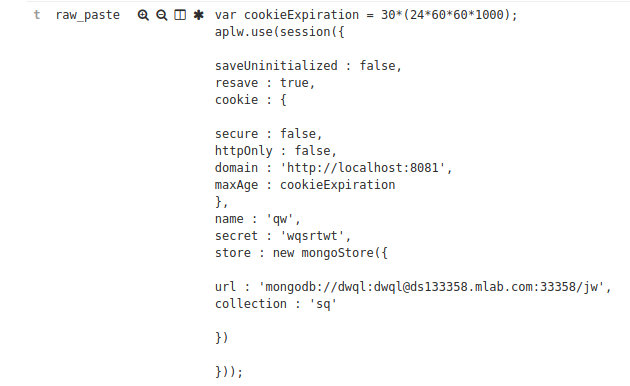The height and width of the screenshot is (386, 630).
Task: Click the 'store : new mongoStore({' line
Action: click(301, 253)
